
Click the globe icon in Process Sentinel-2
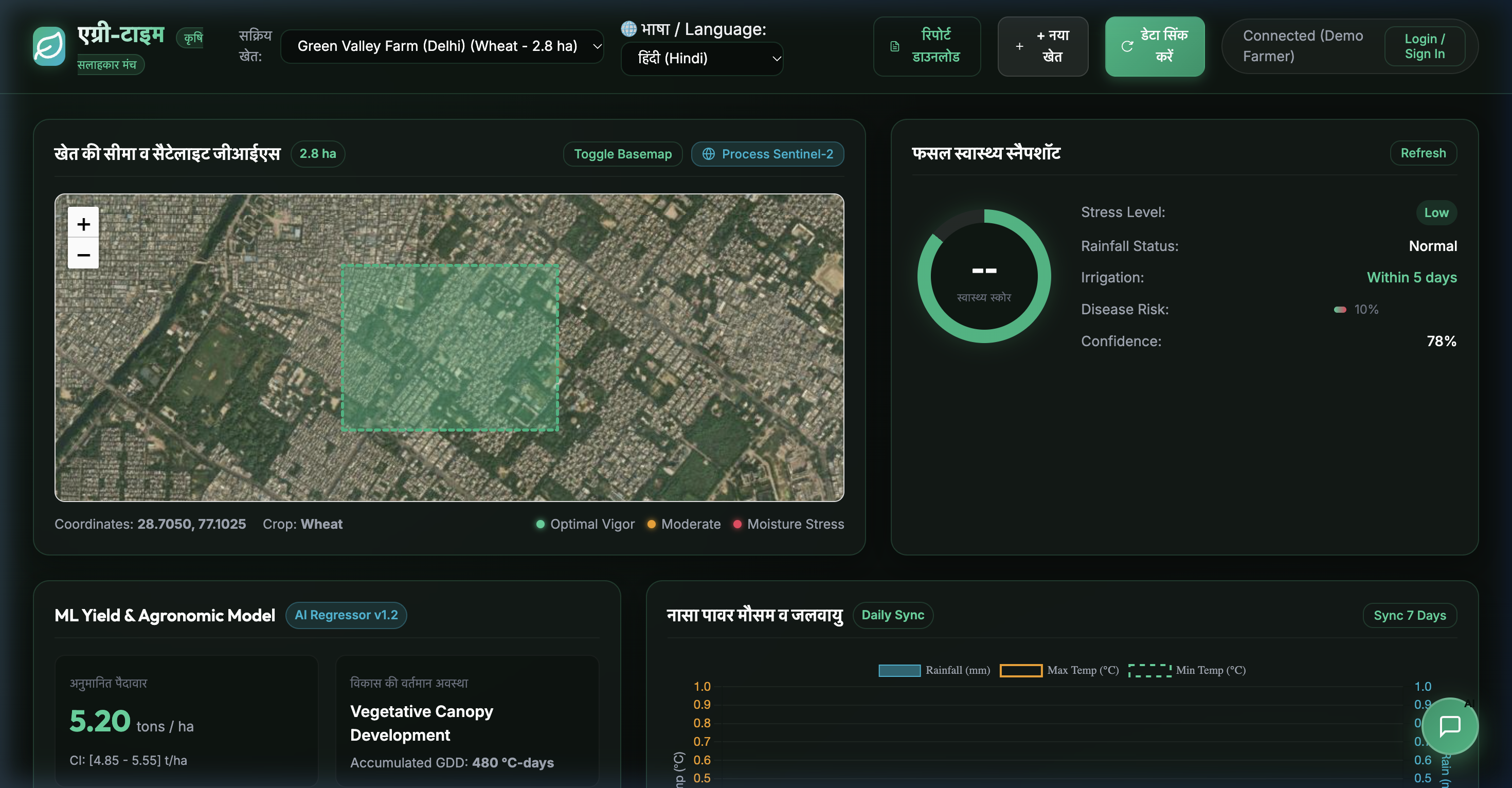[x=709, y=154]
